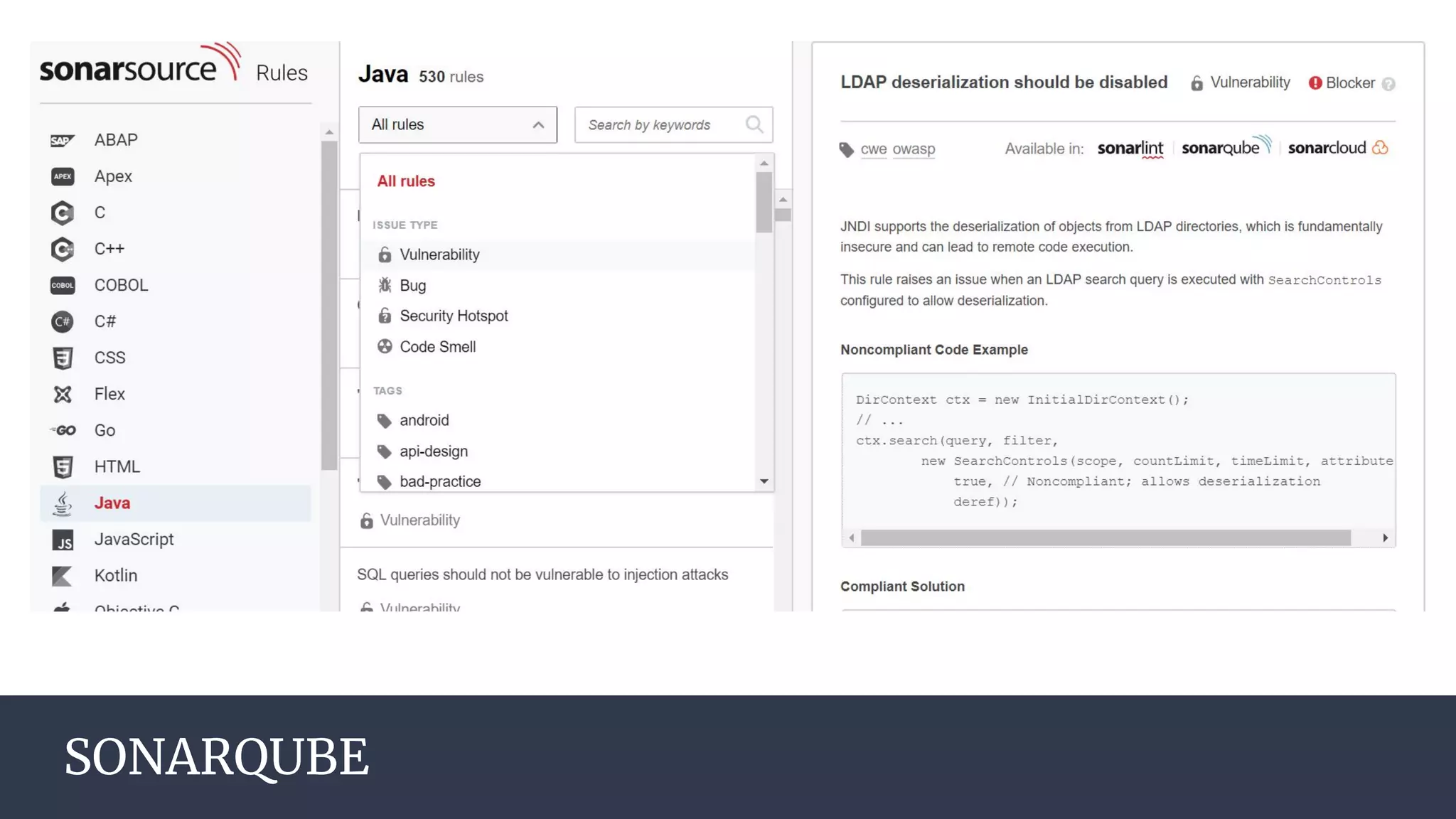Select the bad-practice tag filter
This screenshot has width=1456, height=819.
pyautogui.click(x=429, y=482)
